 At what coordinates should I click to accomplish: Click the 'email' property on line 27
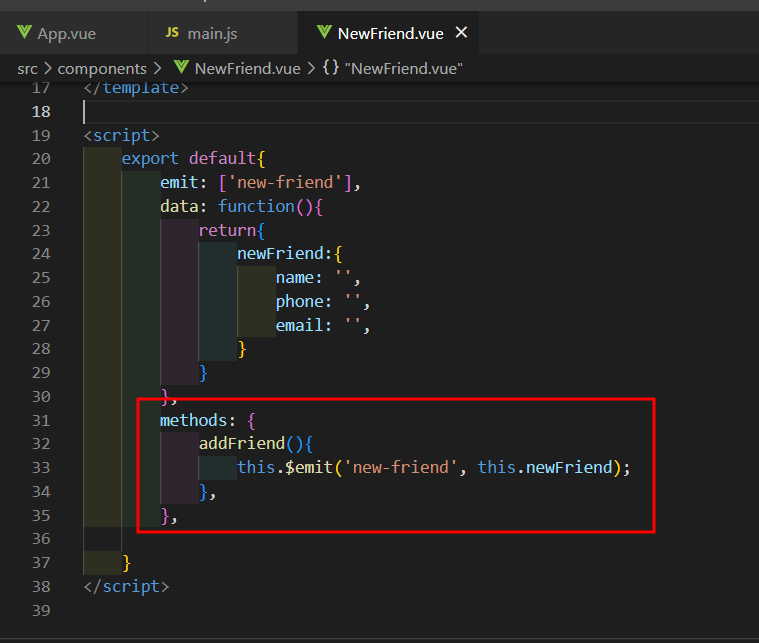point(300,325)
